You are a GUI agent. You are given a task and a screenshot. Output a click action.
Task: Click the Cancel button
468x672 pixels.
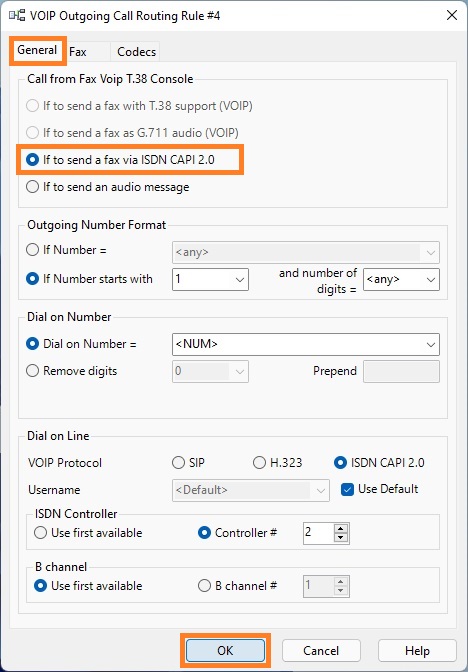pyautogui.click(x=321, y=651)
